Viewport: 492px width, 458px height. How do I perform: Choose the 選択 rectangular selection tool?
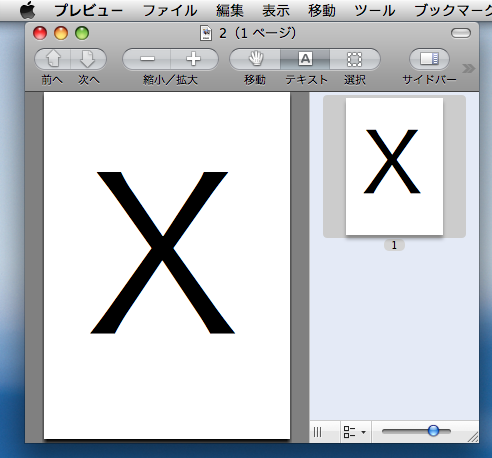(x=355, y=59)
